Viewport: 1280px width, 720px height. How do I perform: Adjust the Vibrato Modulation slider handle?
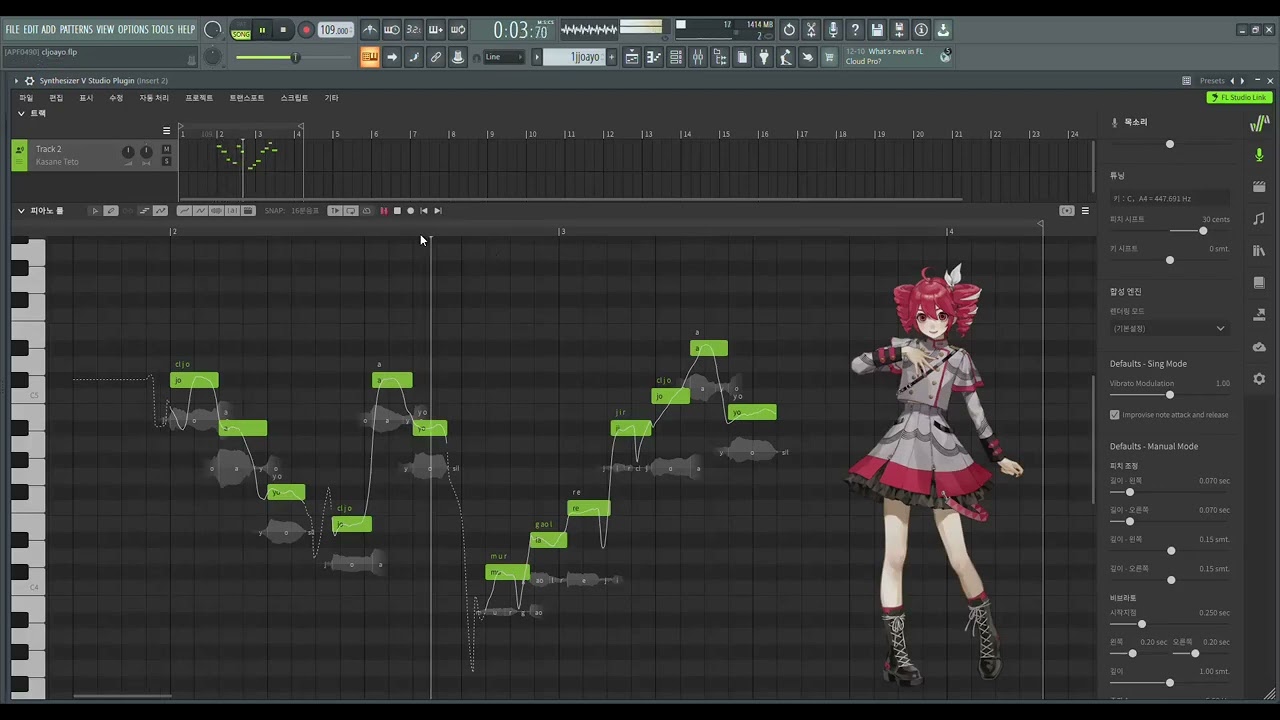(1170, 395)
